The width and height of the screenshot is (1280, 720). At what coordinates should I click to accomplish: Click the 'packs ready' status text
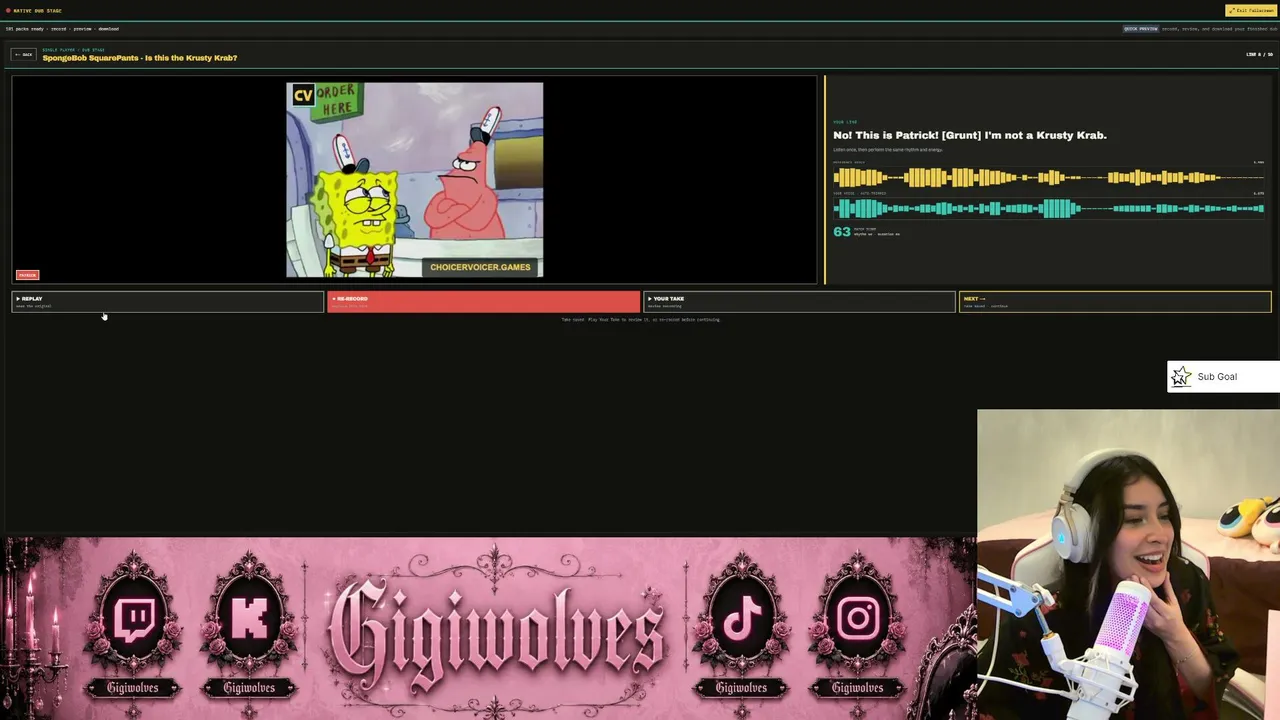pyautogui.click(x=27, y=29)
